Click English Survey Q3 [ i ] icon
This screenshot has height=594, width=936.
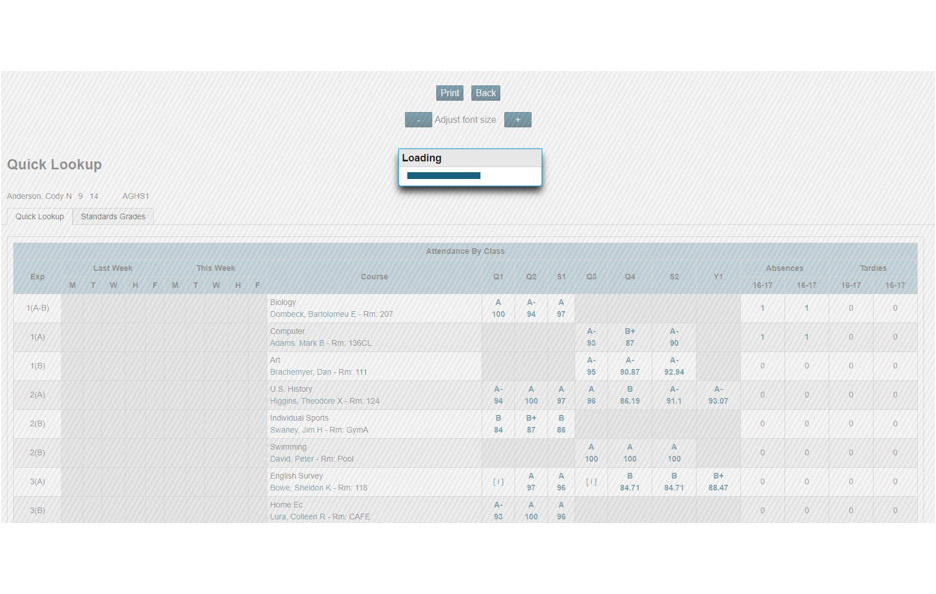coord(591,482)
